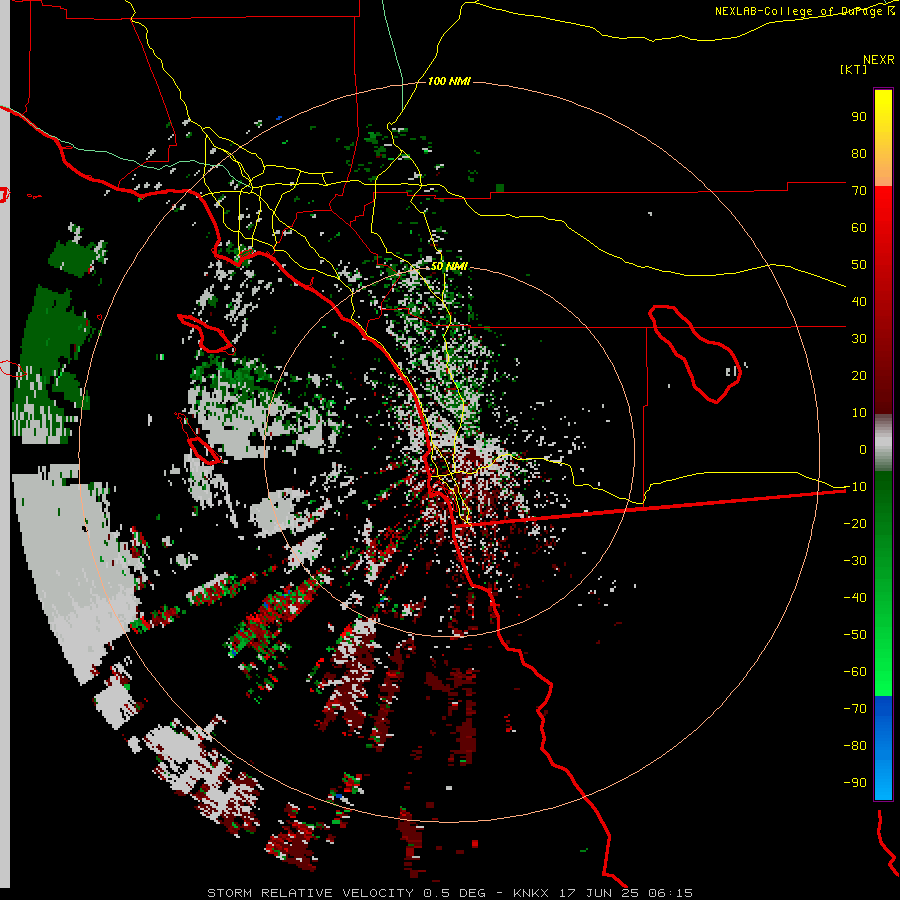Click the -60 scale value
The width and height of the screenshot is (900, 900).
pyautogui.click(x=855, y=672)
